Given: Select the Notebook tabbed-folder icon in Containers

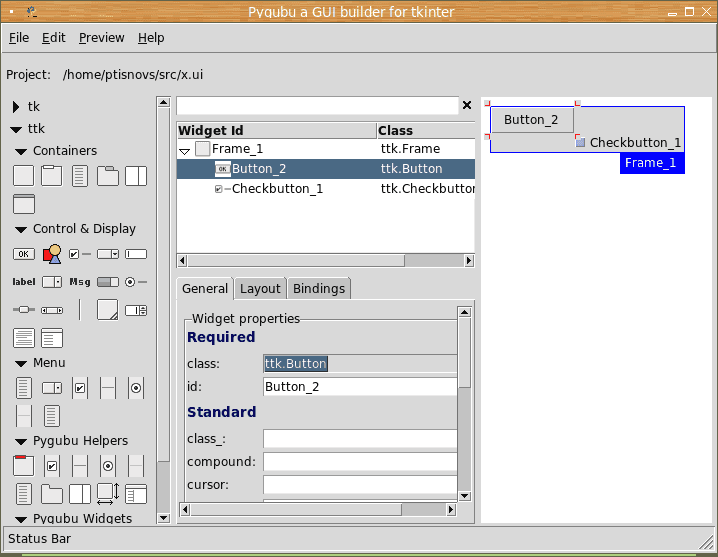Looking at the screenshot, I should (108, 176).
